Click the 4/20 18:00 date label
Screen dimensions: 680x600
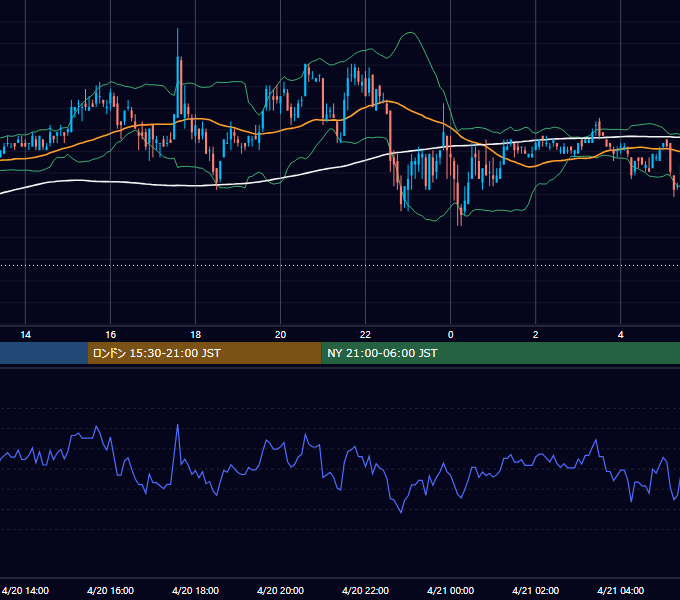196,590
